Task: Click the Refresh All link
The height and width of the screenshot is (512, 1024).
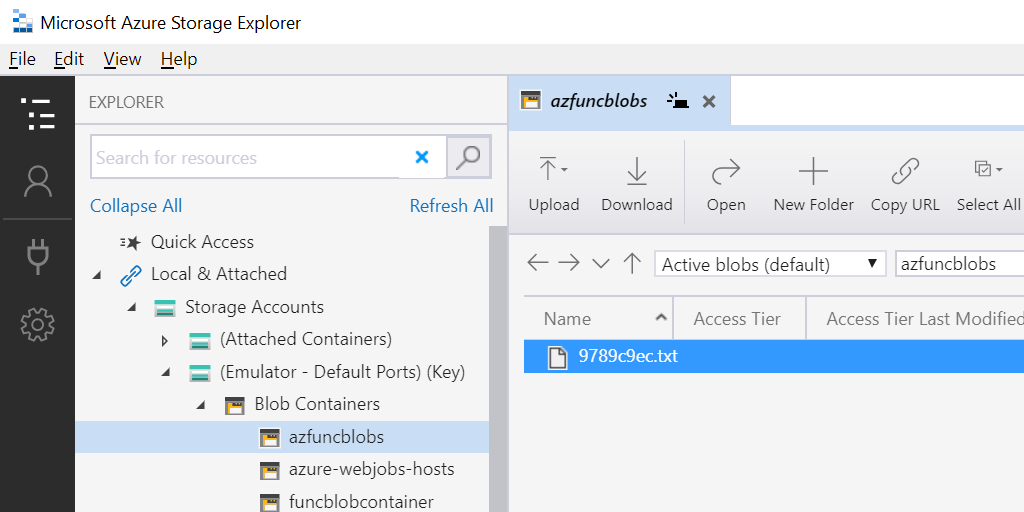Action: [451, 206]
